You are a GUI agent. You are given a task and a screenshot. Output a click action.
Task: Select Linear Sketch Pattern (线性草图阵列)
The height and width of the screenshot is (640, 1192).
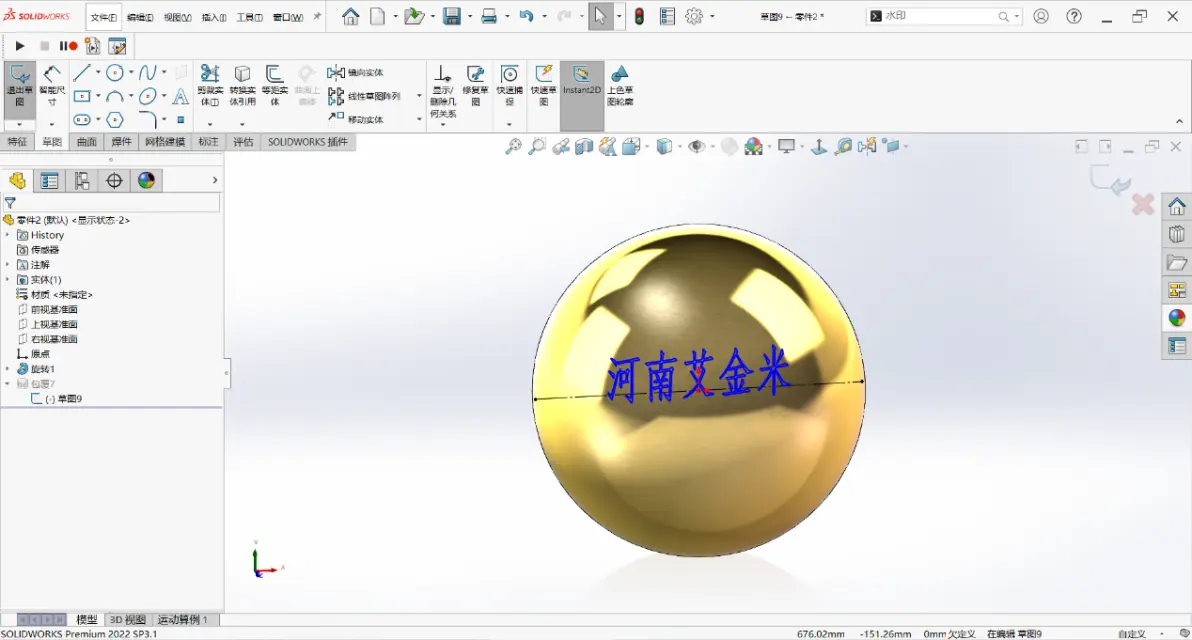click(x=364, y=96)
